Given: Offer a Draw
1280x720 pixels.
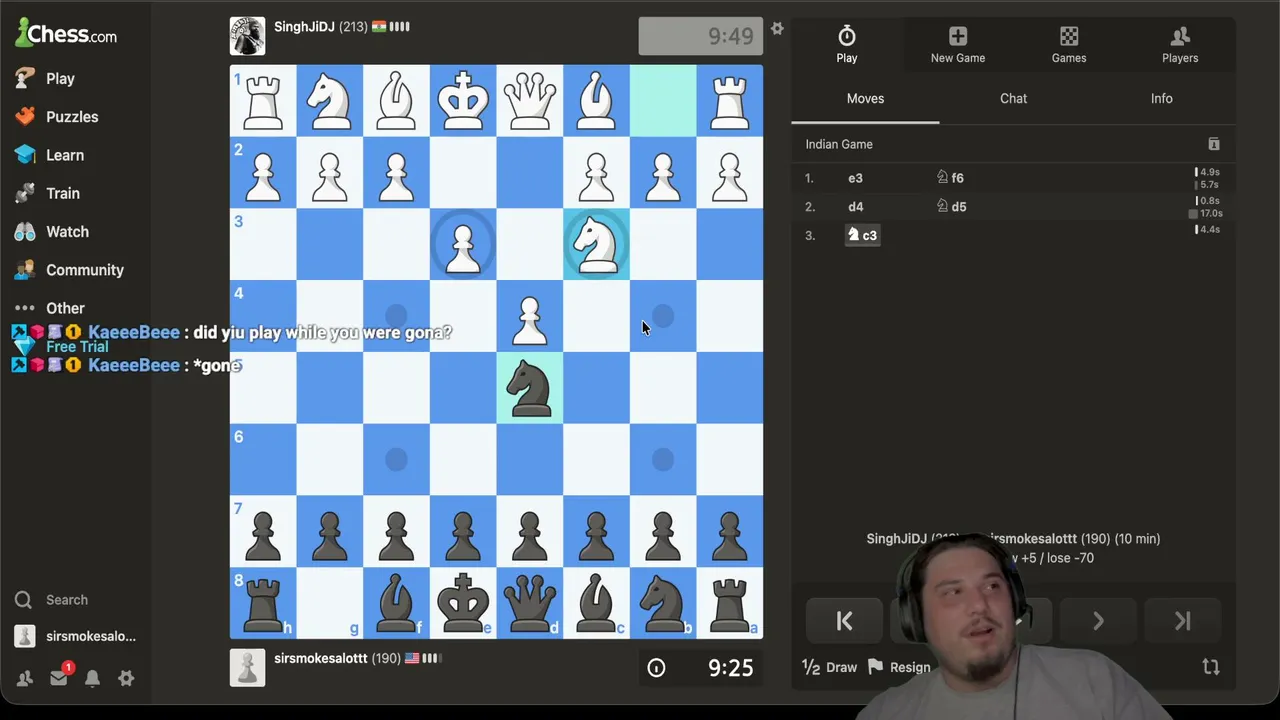Looking at the screenshot, I should tap(830, 667).
